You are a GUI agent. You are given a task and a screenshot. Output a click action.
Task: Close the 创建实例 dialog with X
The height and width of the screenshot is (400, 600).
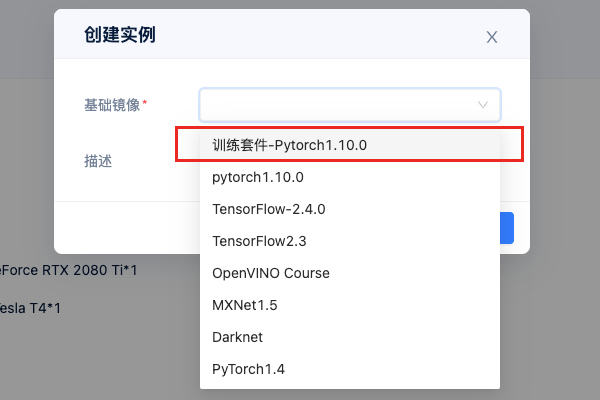pyautogui.click(x=492, y=37)
